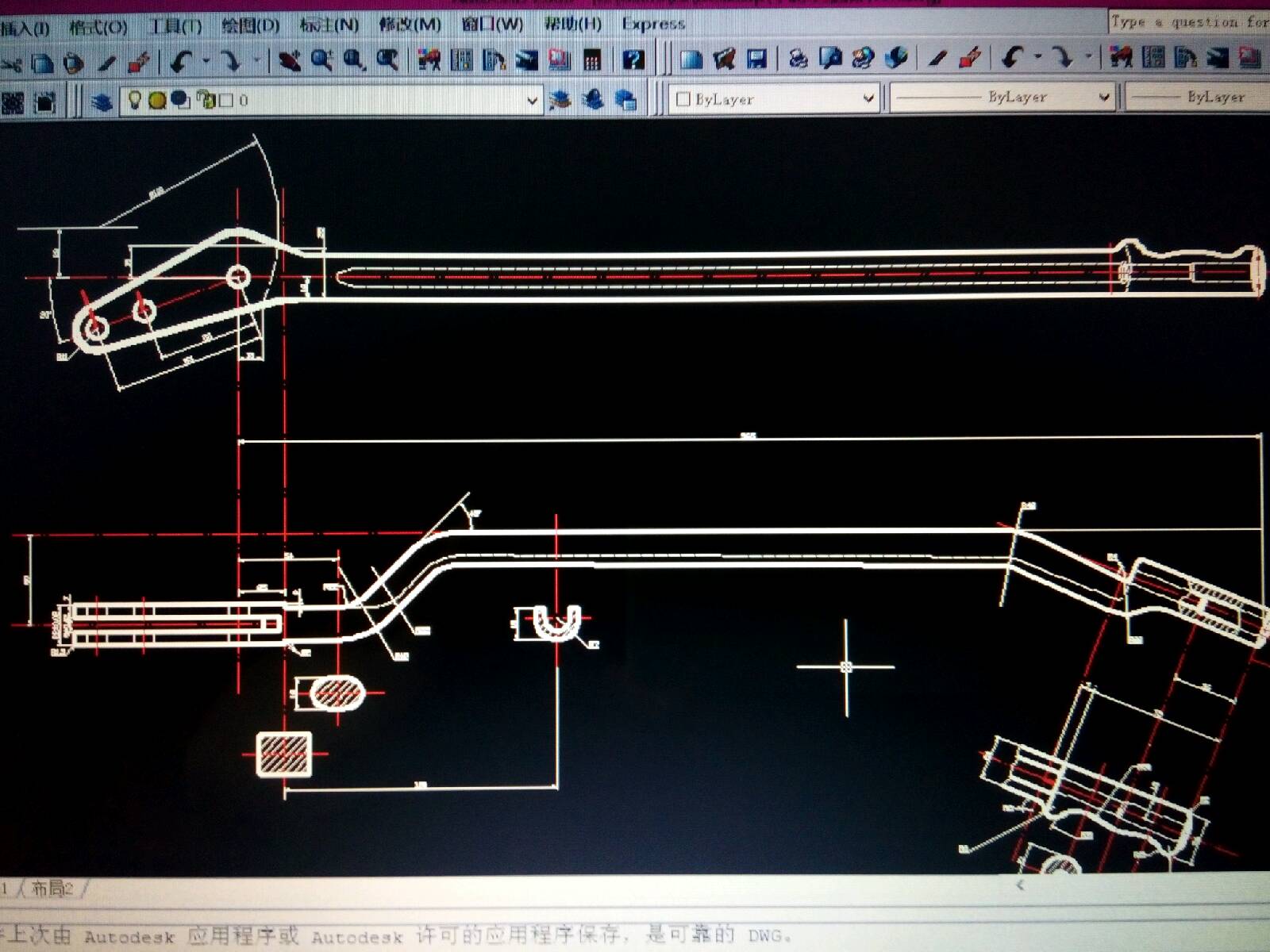
Task: Open the 帮助(H) Help menu
Action: 572,24
